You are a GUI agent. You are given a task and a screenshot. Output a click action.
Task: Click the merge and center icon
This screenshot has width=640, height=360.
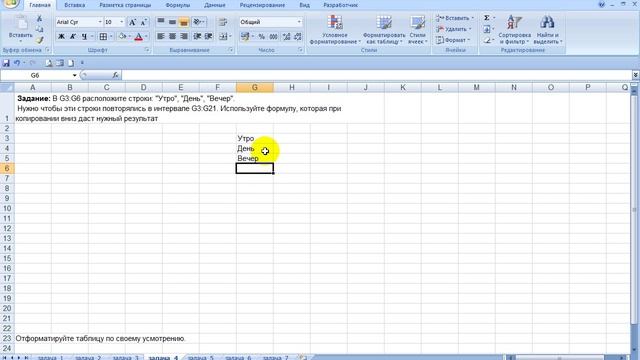pos(223,37)
